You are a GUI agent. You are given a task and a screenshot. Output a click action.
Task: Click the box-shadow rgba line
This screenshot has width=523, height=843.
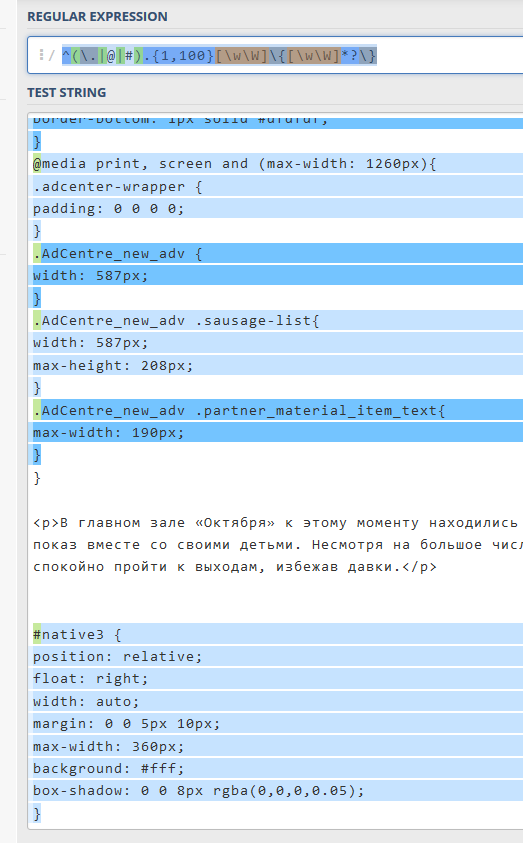[198, 790]
